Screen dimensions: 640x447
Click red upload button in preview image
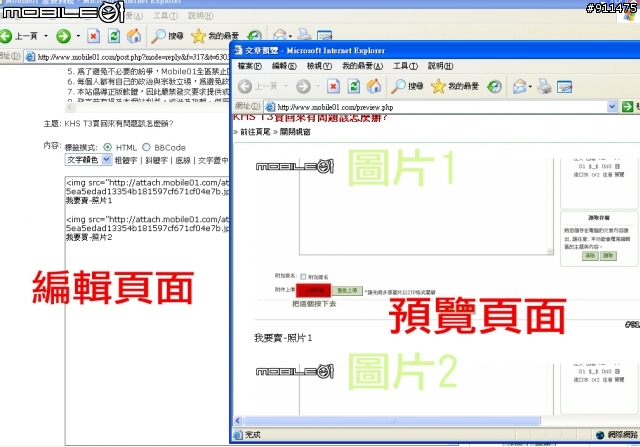[x=313, y=291]
